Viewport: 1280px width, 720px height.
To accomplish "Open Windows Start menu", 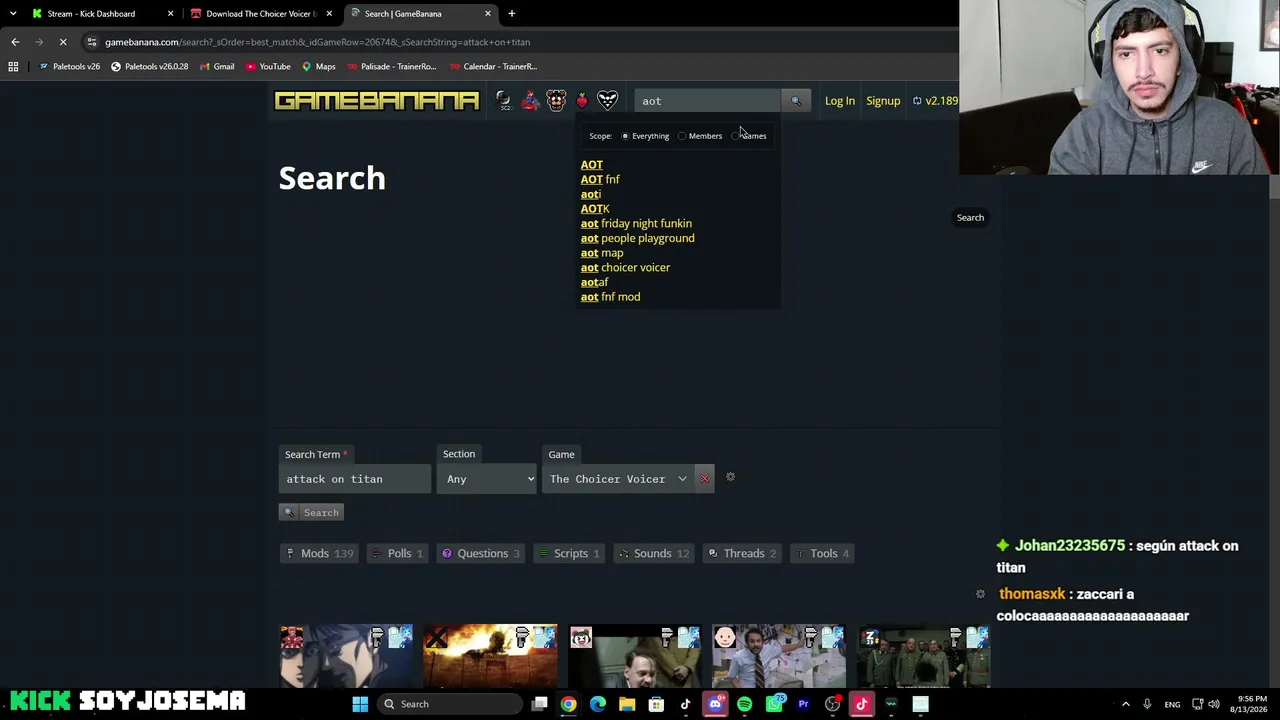I will (x=360, y=704).
